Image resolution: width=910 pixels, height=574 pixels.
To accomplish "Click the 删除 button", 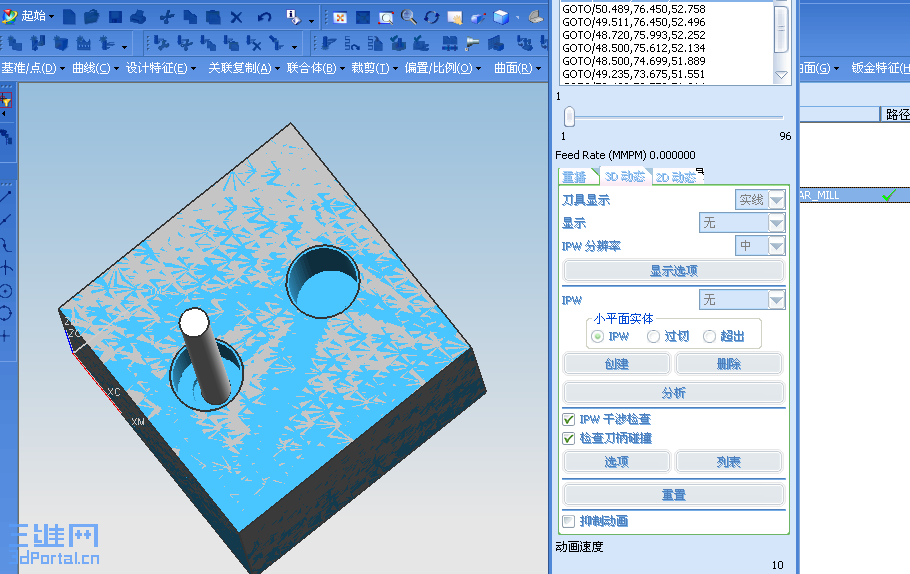I will click(728, 364).
